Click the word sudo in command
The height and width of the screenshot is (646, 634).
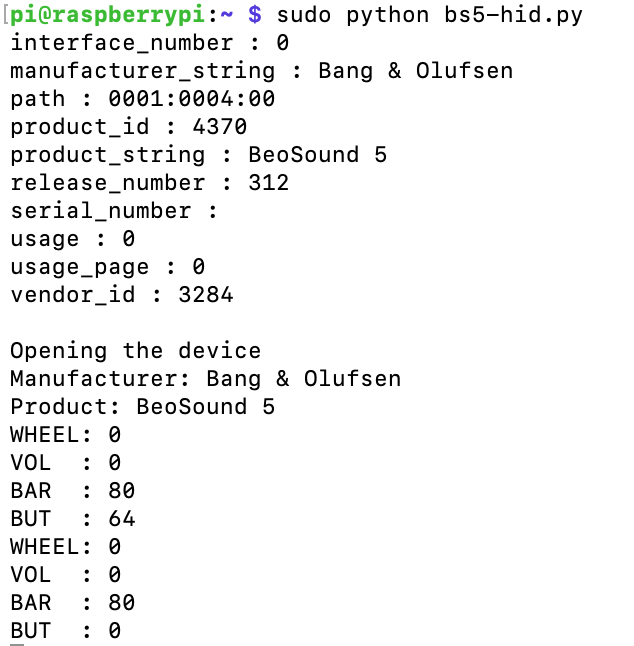click(303, 15)
